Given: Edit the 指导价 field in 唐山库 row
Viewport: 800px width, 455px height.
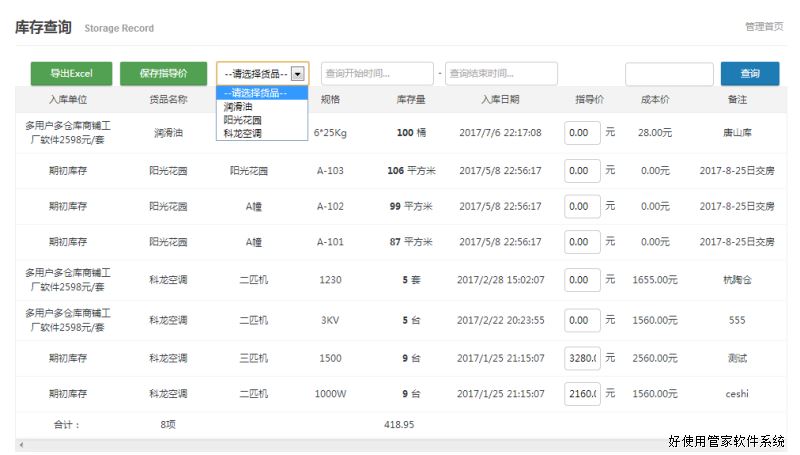Looking at the screenshot, I should tap(582, 133).
